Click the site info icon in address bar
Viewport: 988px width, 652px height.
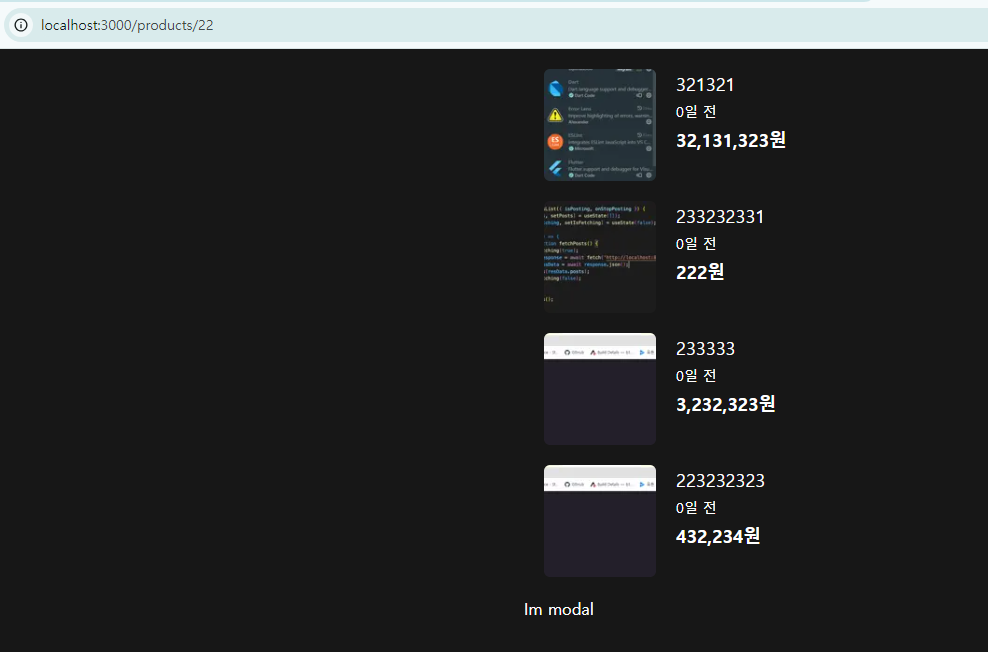[20, 25]
